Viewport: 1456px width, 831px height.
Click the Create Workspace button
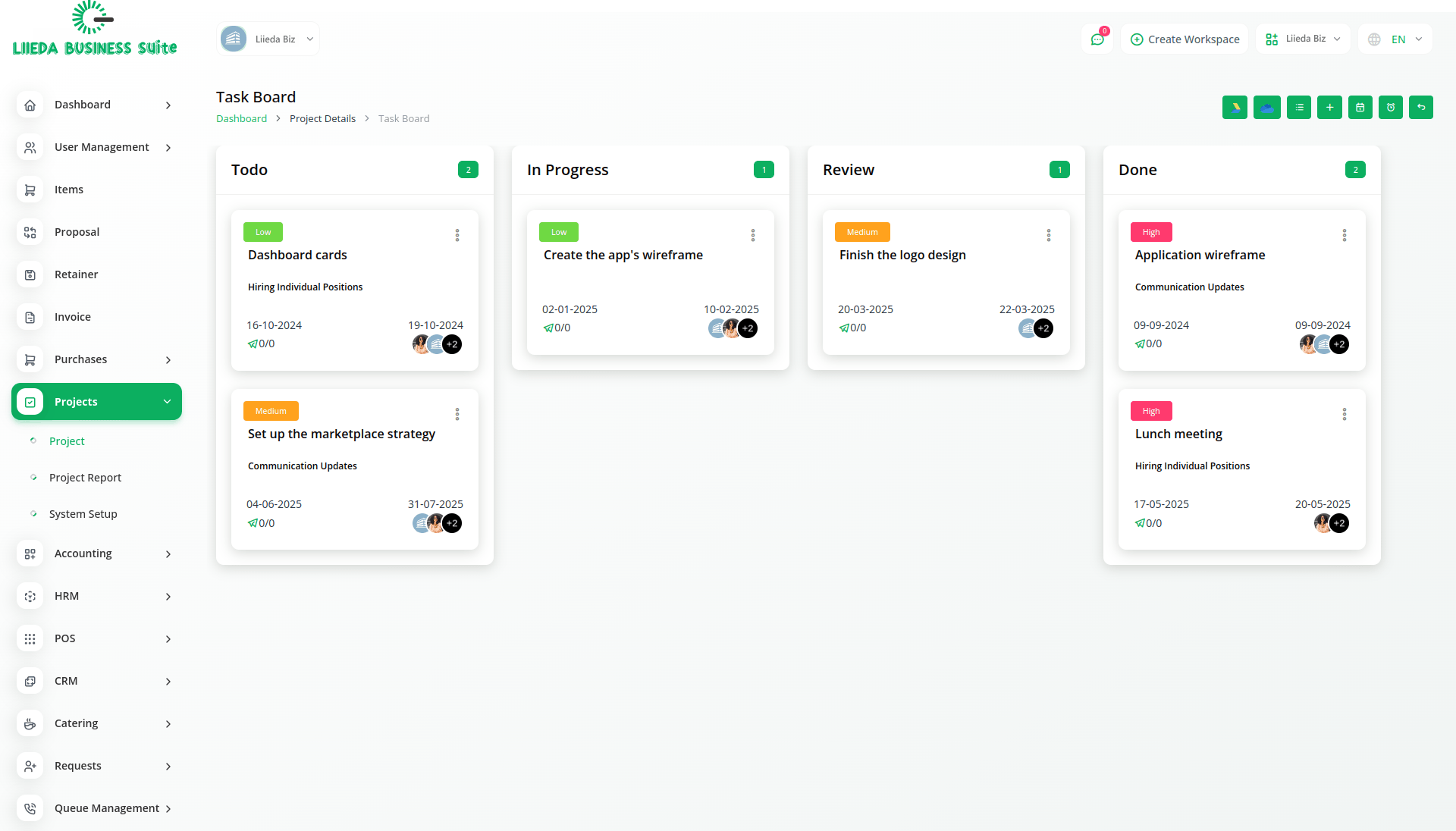point(1185,39)
